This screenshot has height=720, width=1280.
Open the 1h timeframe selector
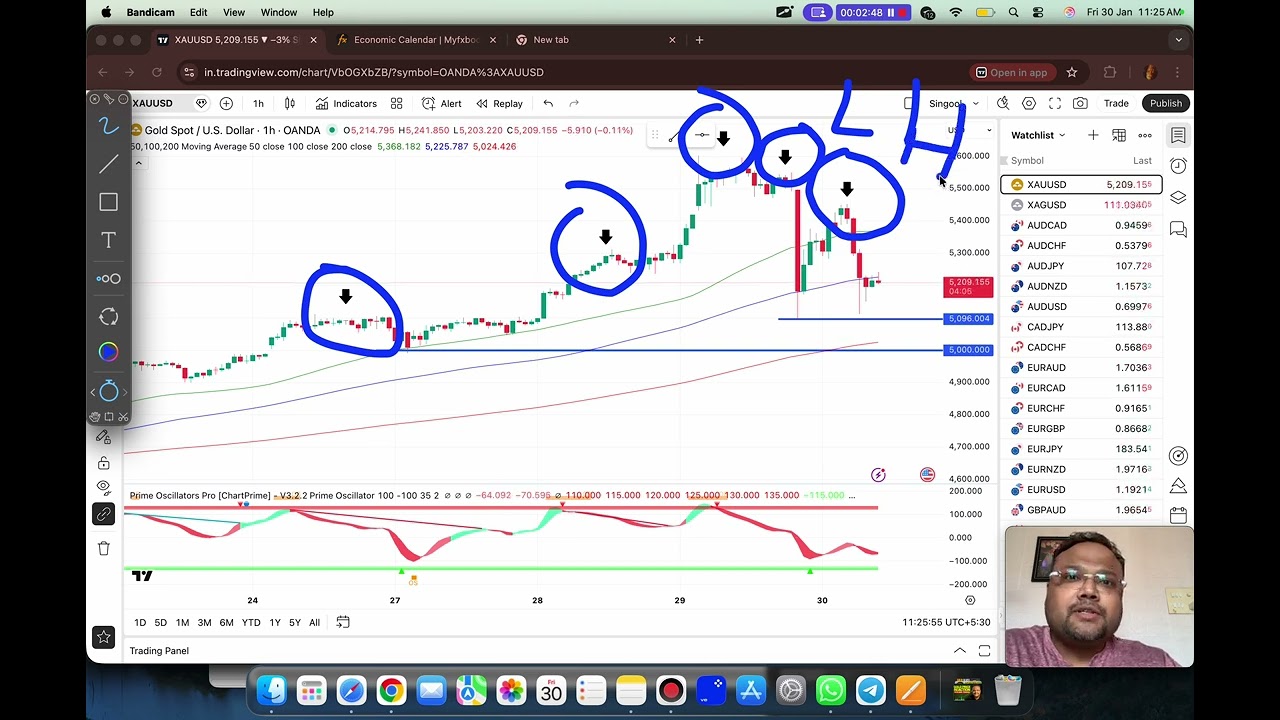(x=258, y=103)
